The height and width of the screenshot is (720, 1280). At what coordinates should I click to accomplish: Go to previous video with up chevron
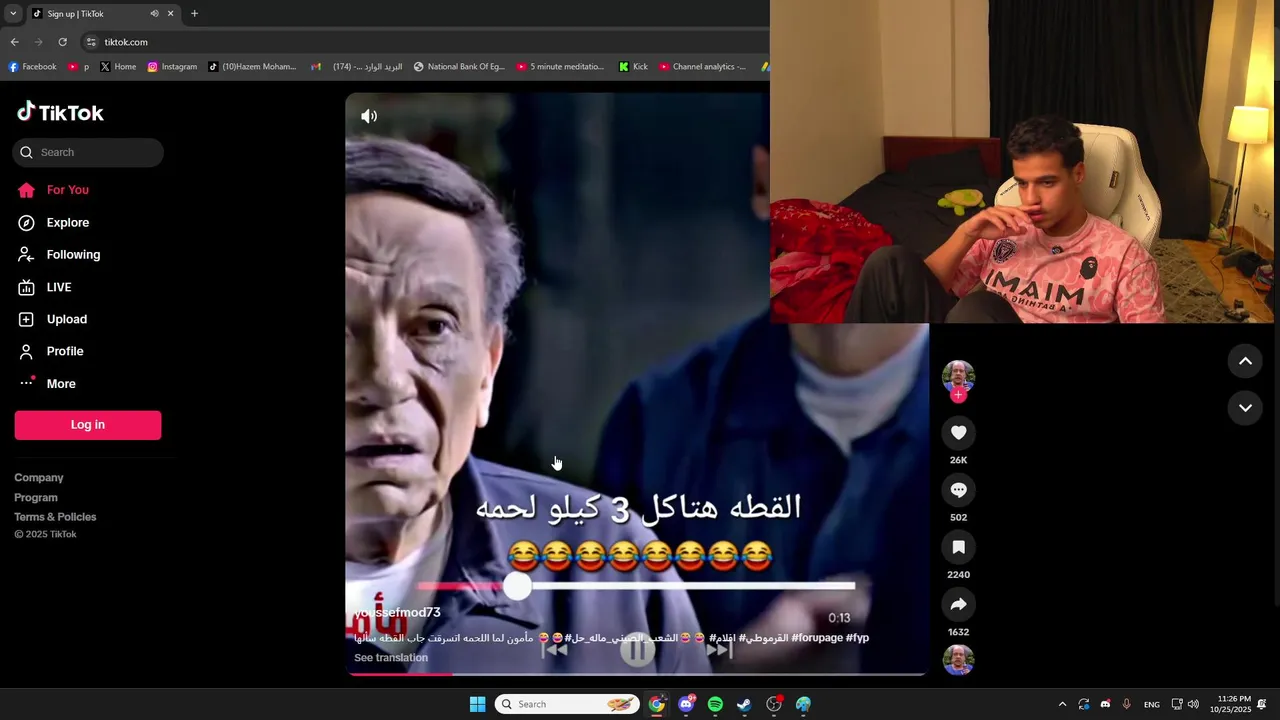(x=1245, y=361)
